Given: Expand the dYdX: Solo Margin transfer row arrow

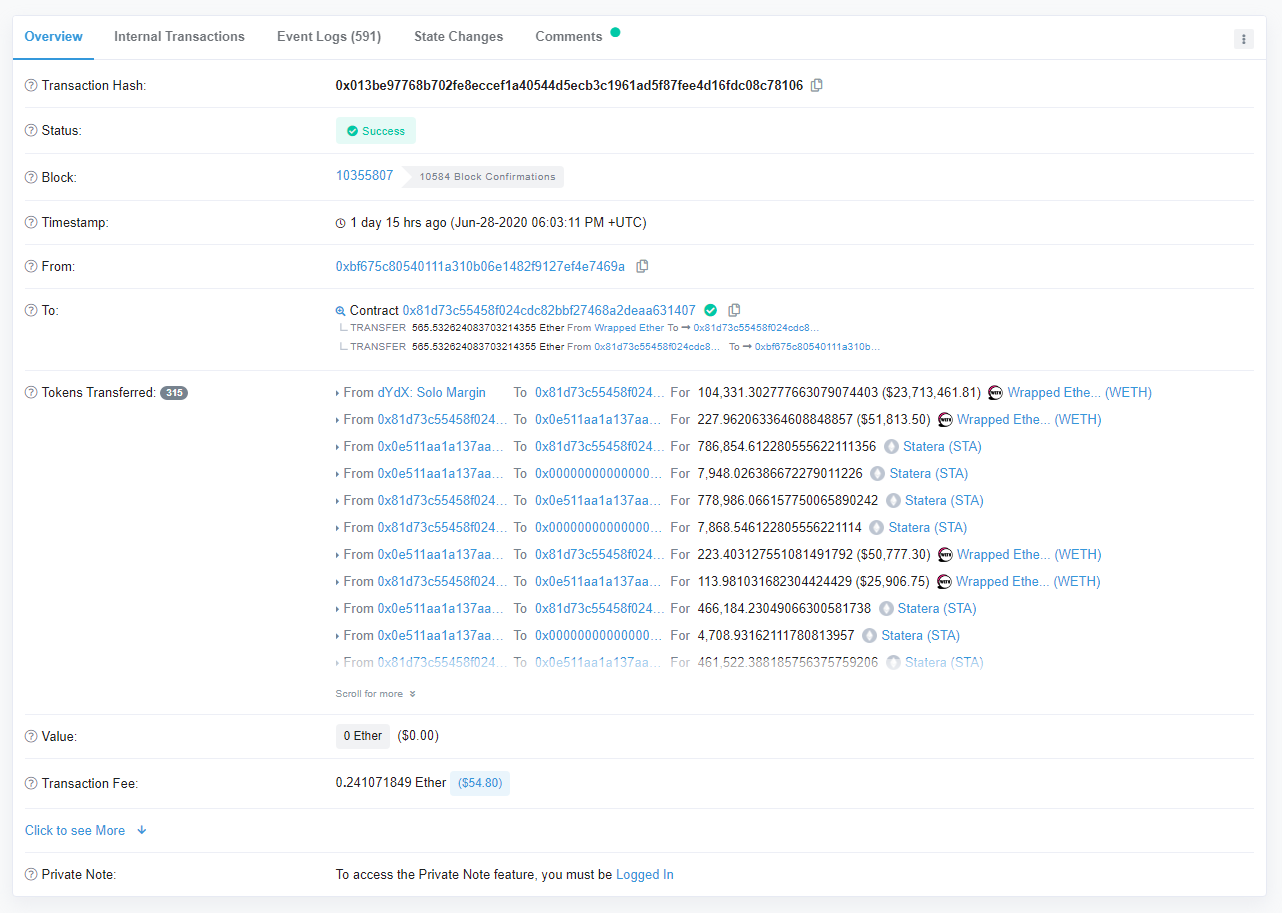Looking at the screenshot, I should coord(338,393).
